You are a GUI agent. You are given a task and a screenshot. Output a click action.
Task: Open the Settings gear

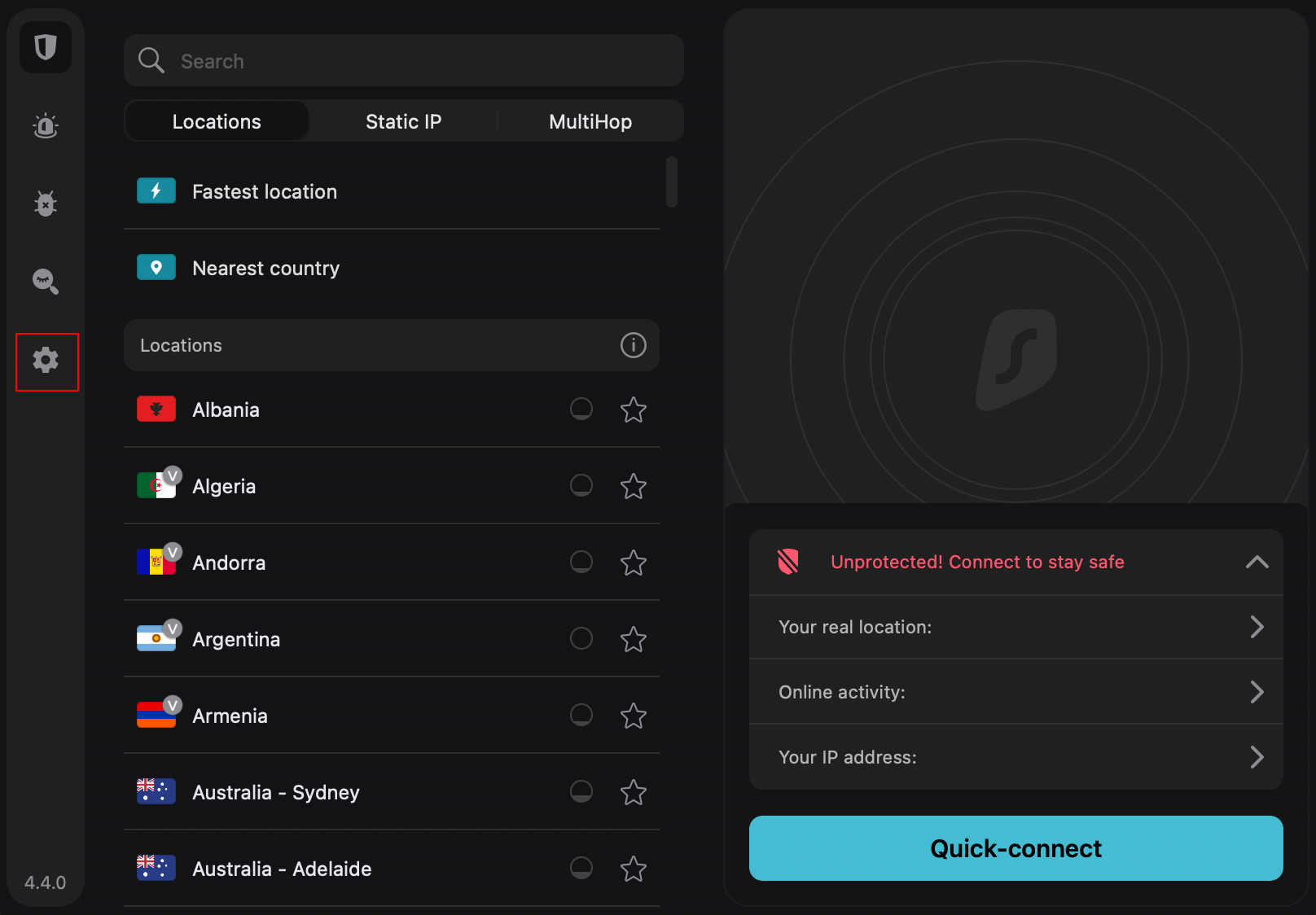tap(46, 359)
